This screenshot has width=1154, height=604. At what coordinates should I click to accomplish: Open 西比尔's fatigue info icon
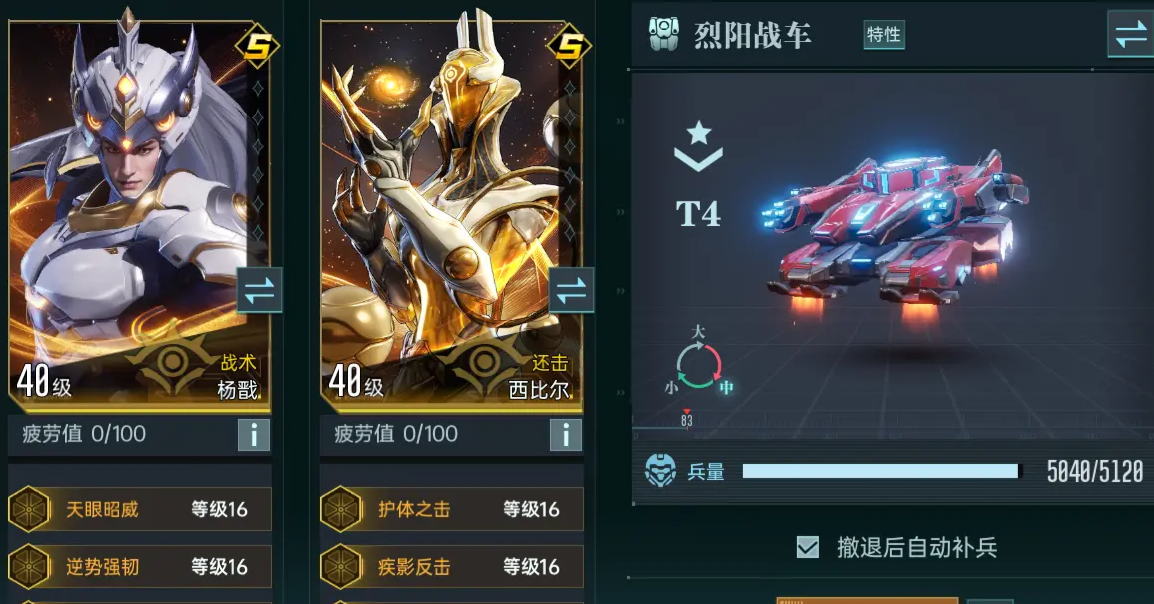566,435
